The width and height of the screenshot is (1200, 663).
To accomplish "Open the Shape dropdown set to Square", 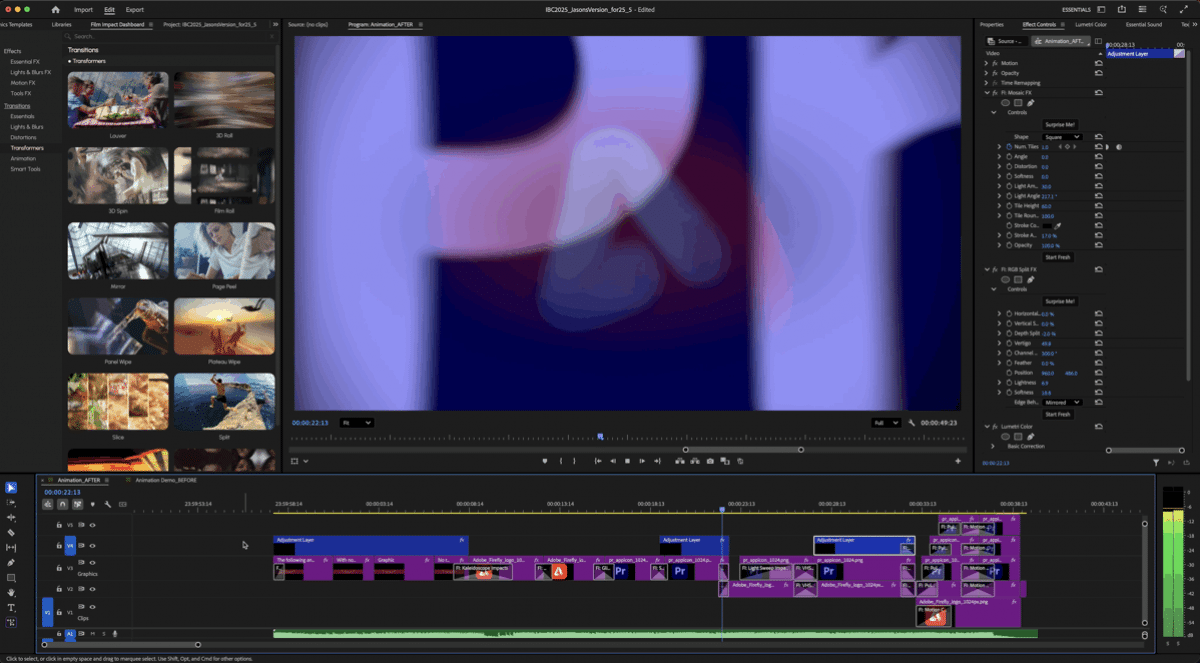I will (x=1062, y=137).
